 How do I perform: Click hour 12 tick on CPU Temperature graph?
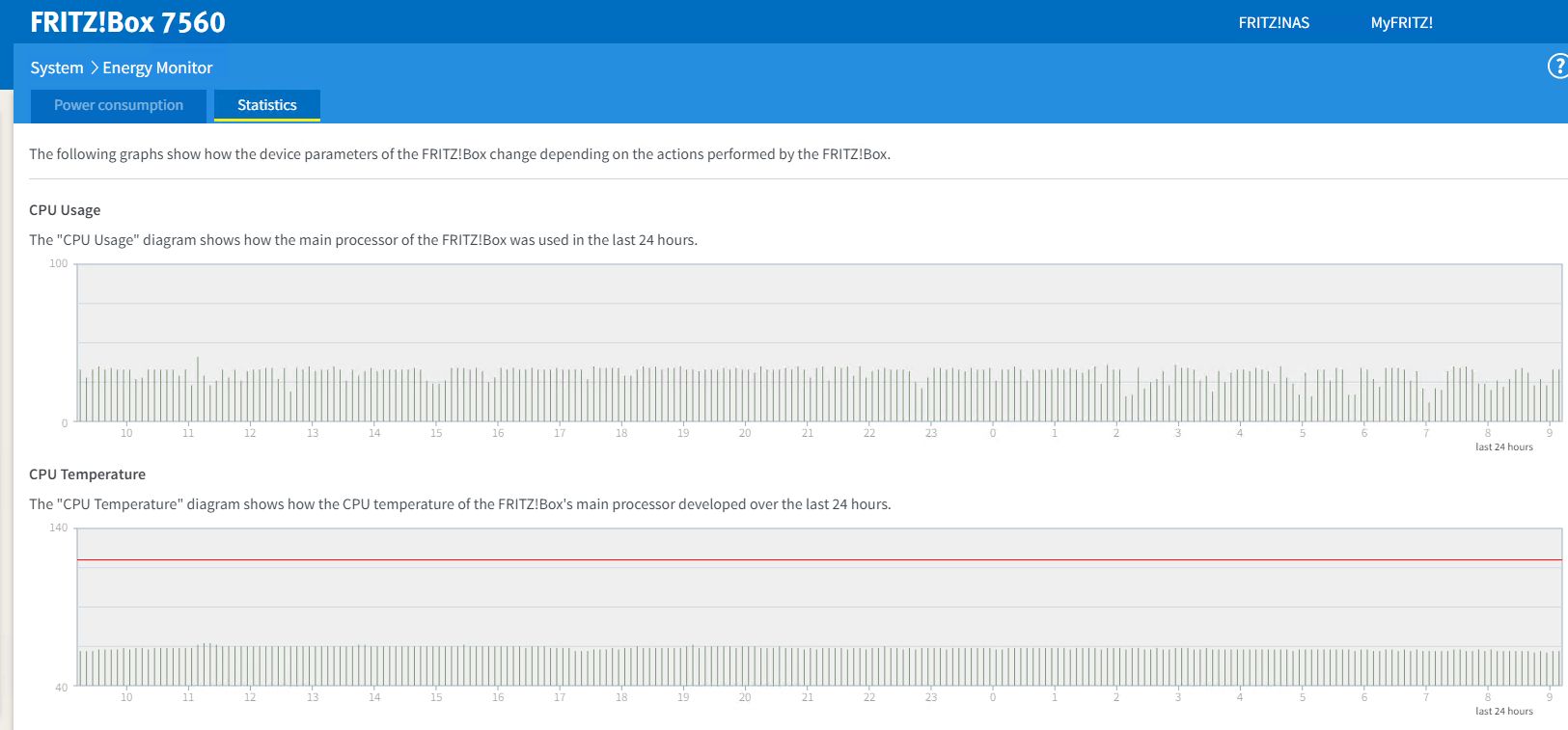(250, 697)
